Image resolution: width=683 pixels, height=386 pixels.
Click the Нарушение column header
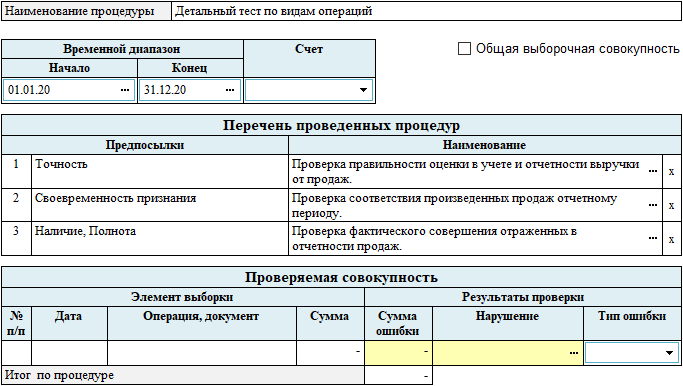(507, 323)
